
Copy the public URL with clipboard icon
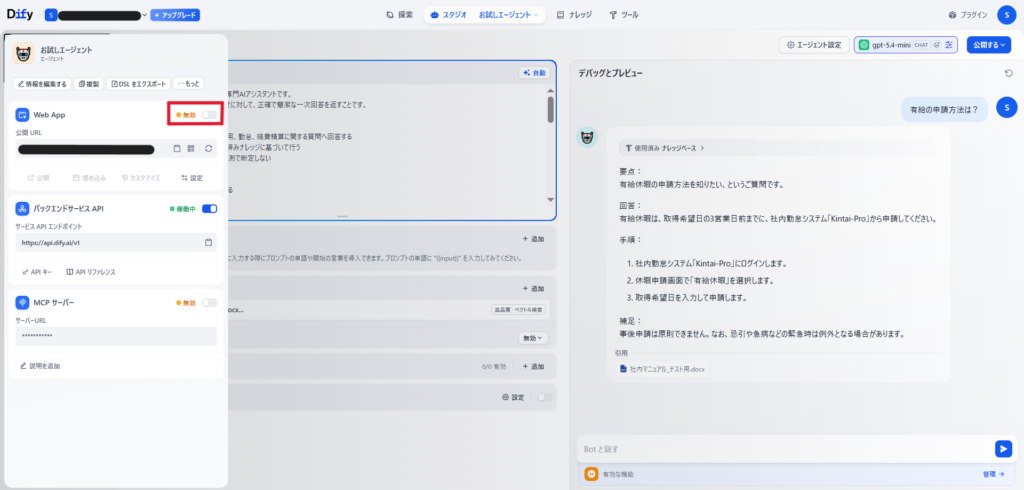tap(176, 148)
